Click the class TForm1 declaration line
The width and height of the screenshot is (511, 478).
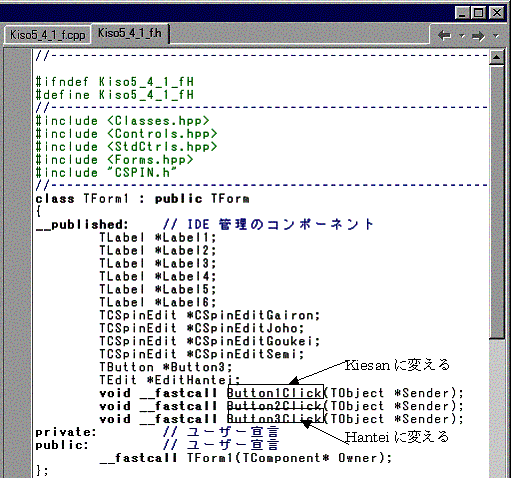tap(142, 199)
